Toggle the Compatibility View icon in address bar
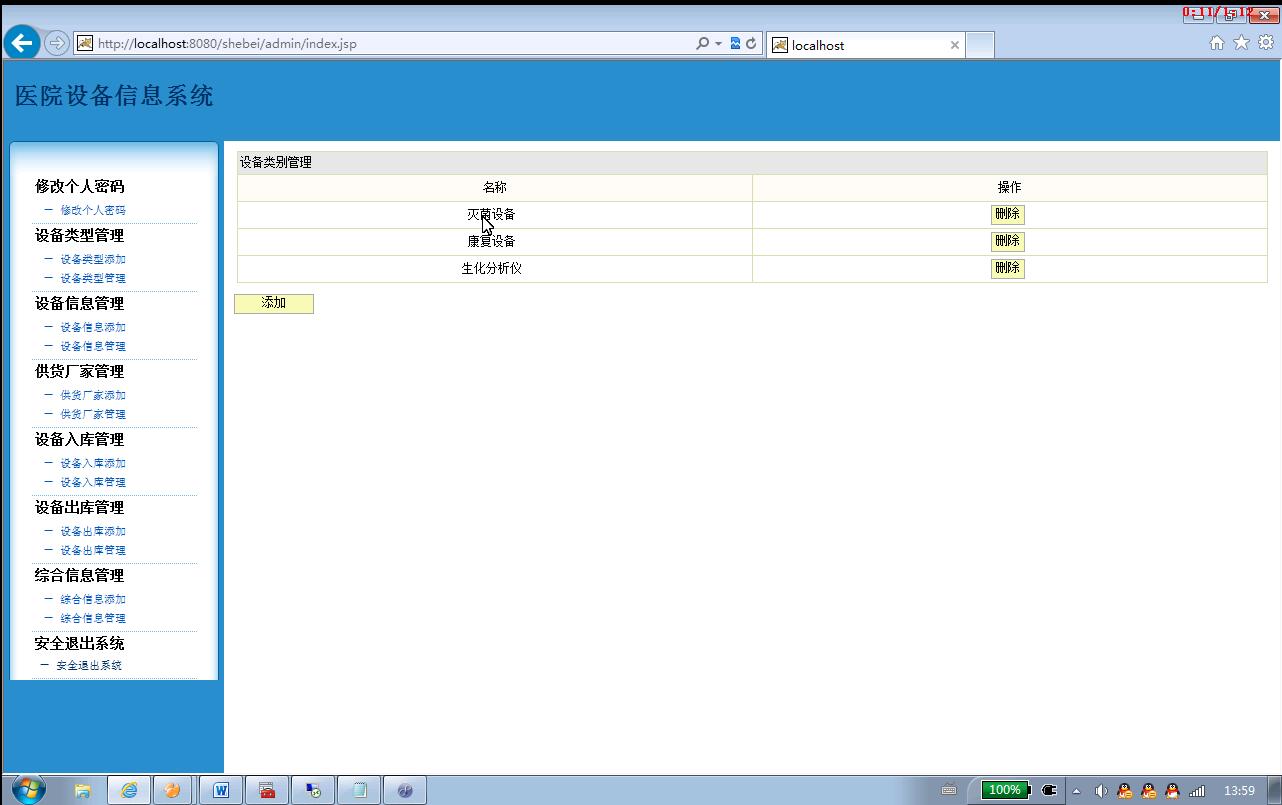 [x=735, y=43]
